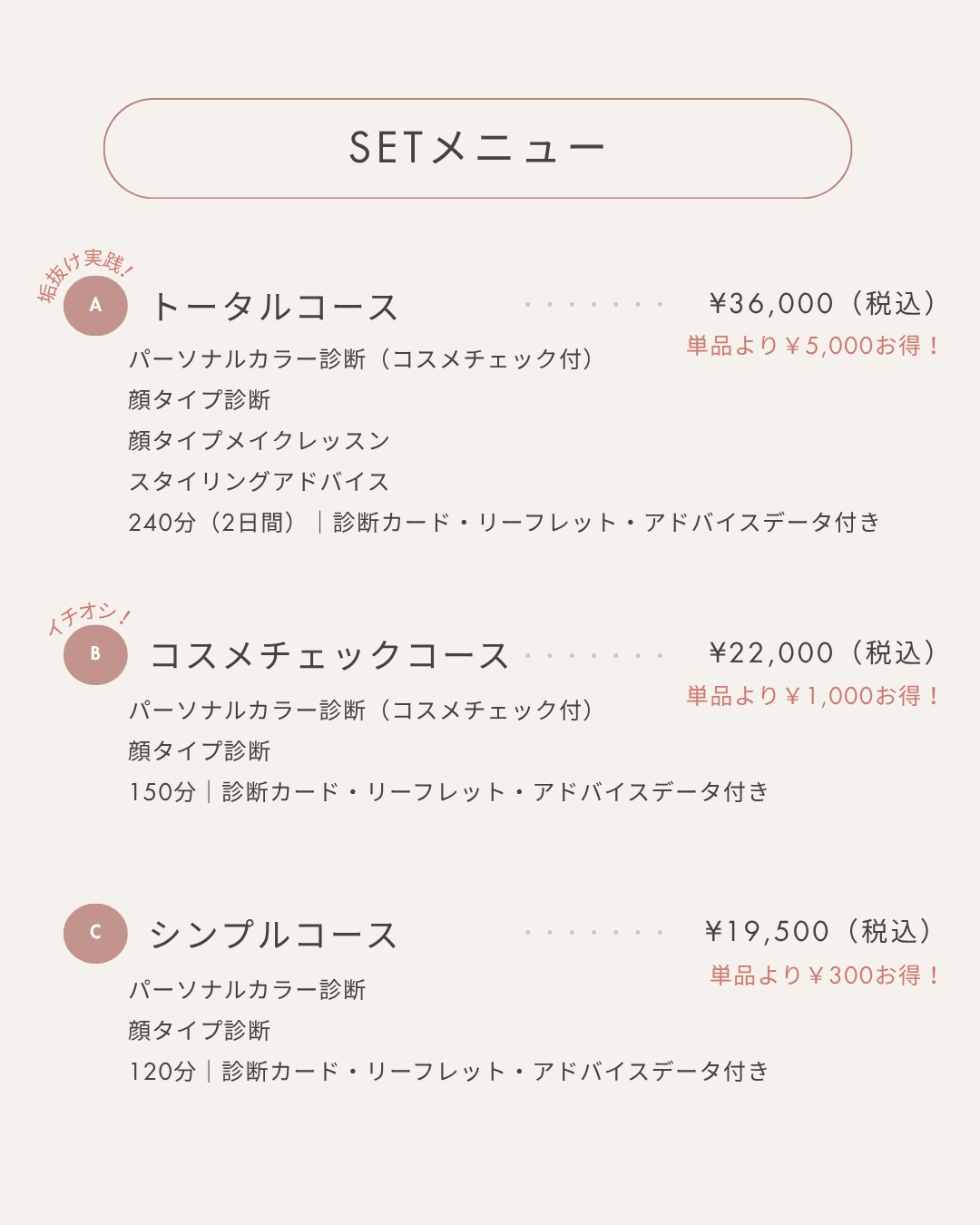980x1225 pixels.
Task: Click スタイリングアドバイス item
Action: click(x=259, y=482)
